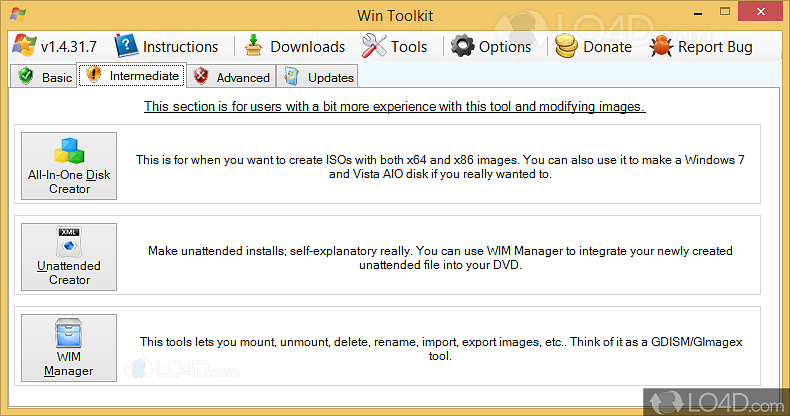Open the Tools wrench and screwdriver icon

(374, 46)
